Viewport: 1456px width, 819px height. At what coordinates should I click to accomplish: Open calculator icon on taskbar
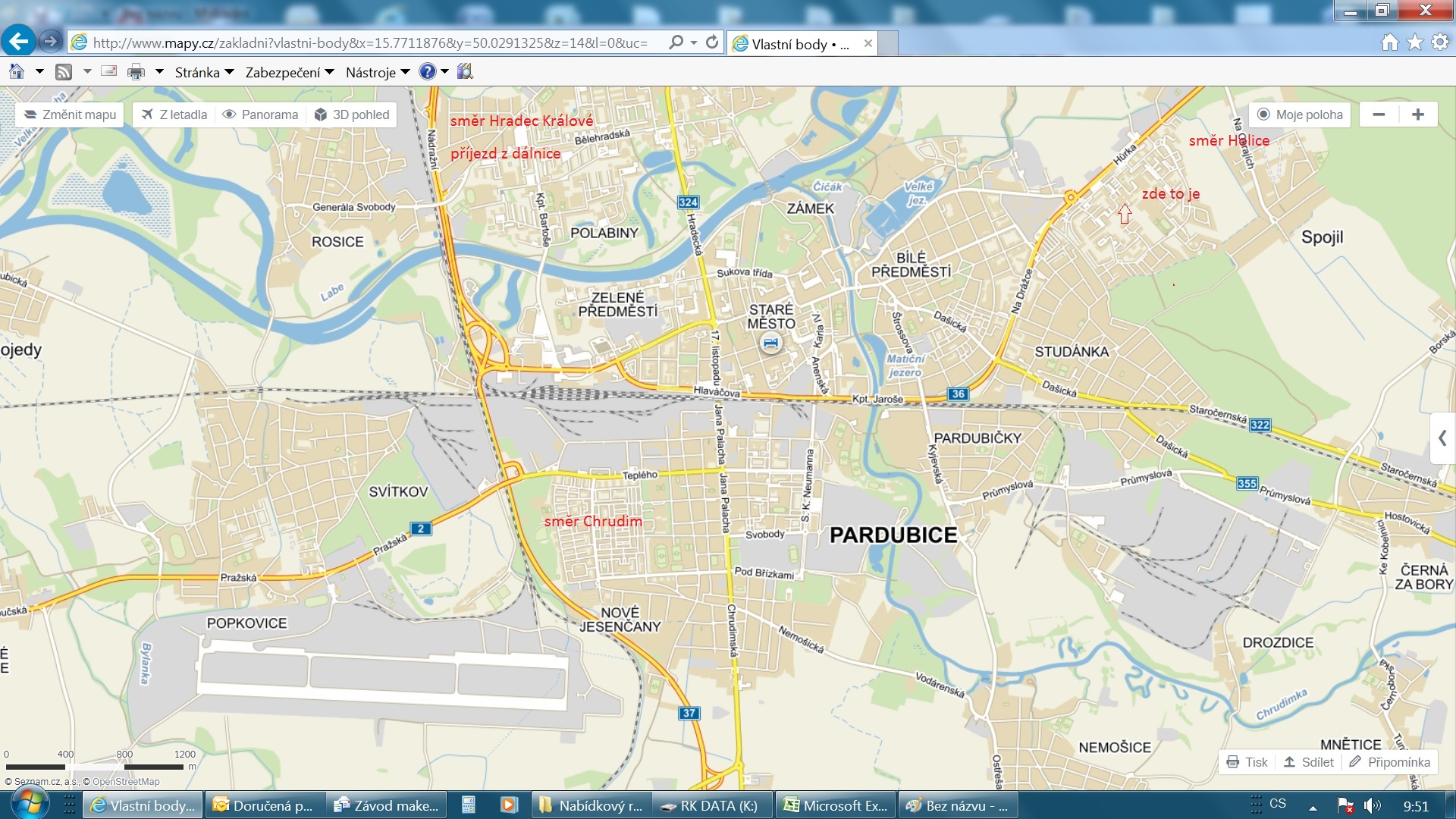click(x=469, y=805)
